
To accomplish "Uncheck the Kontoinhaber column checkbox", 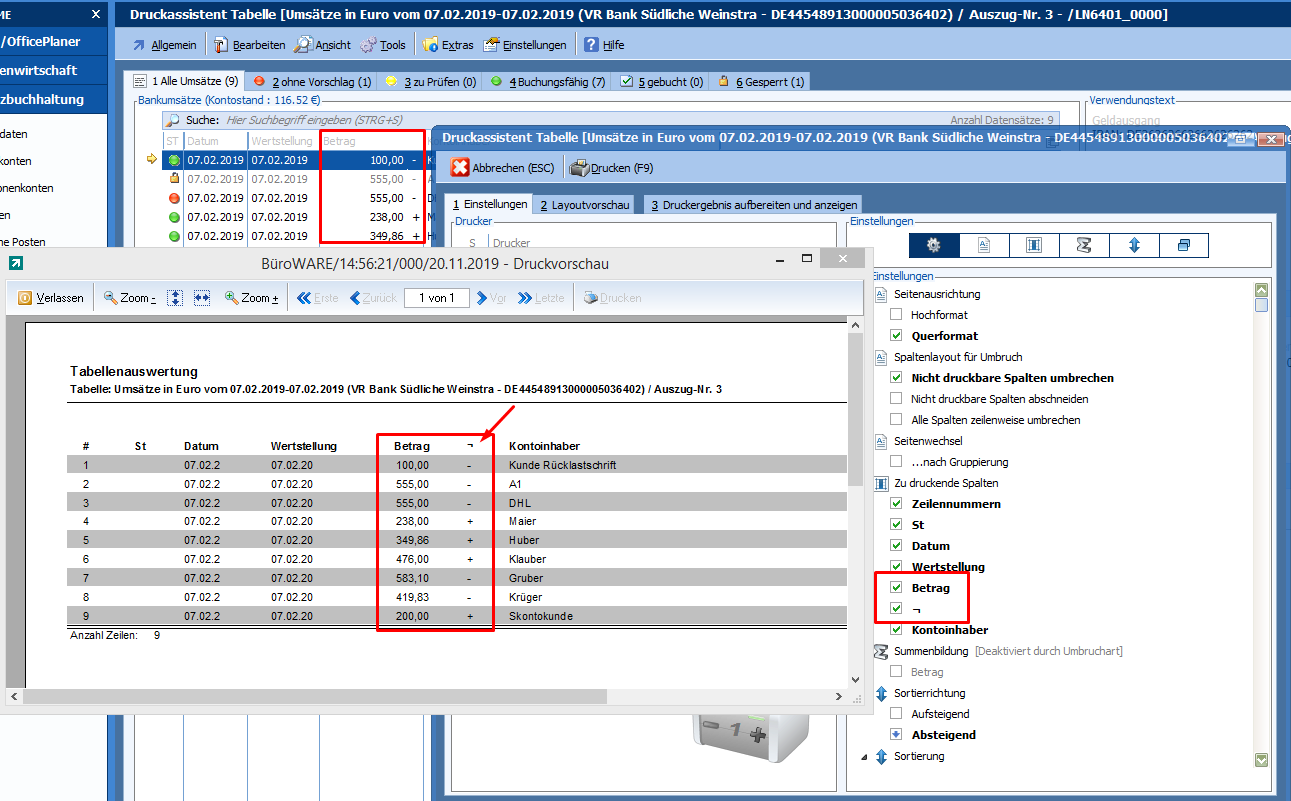I will click(x=896, y=630).
